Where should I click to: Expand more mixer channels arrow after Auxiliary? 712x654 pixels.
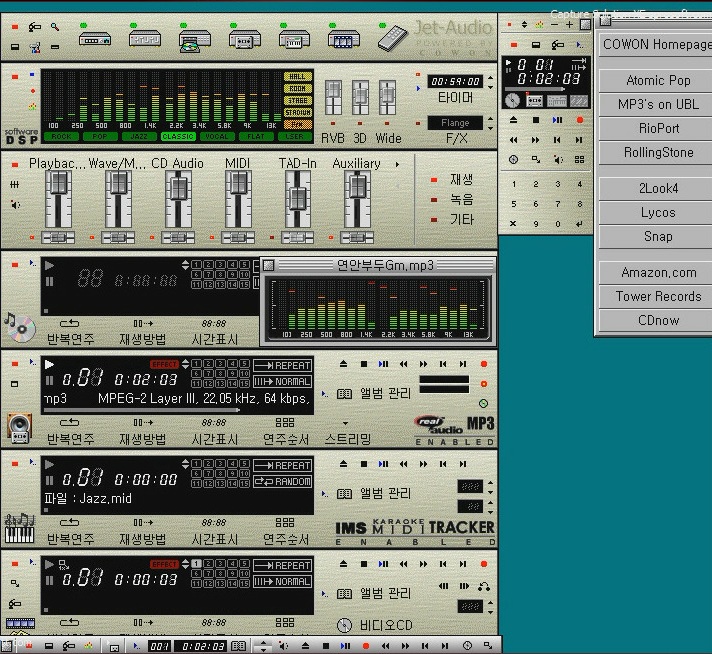(397, 164)
